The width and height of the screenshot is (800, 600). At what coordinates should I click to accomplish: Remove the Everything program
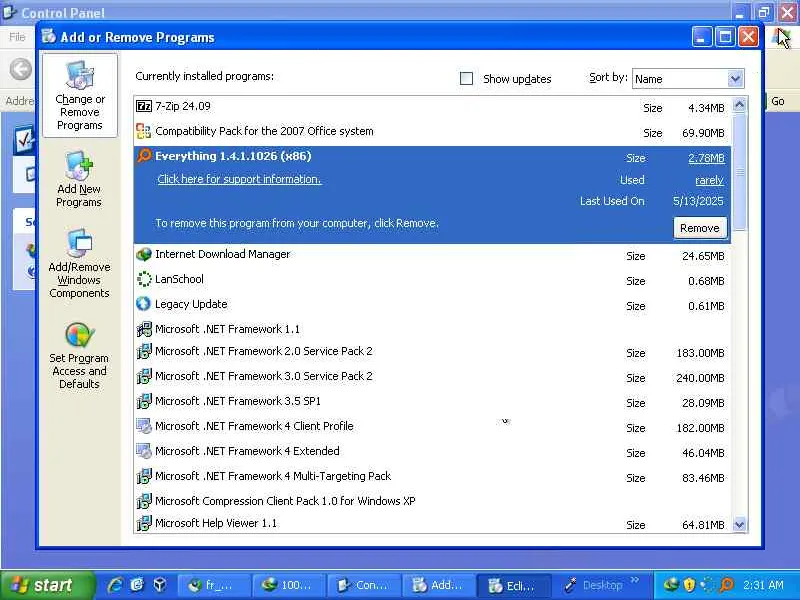(699, 228)
